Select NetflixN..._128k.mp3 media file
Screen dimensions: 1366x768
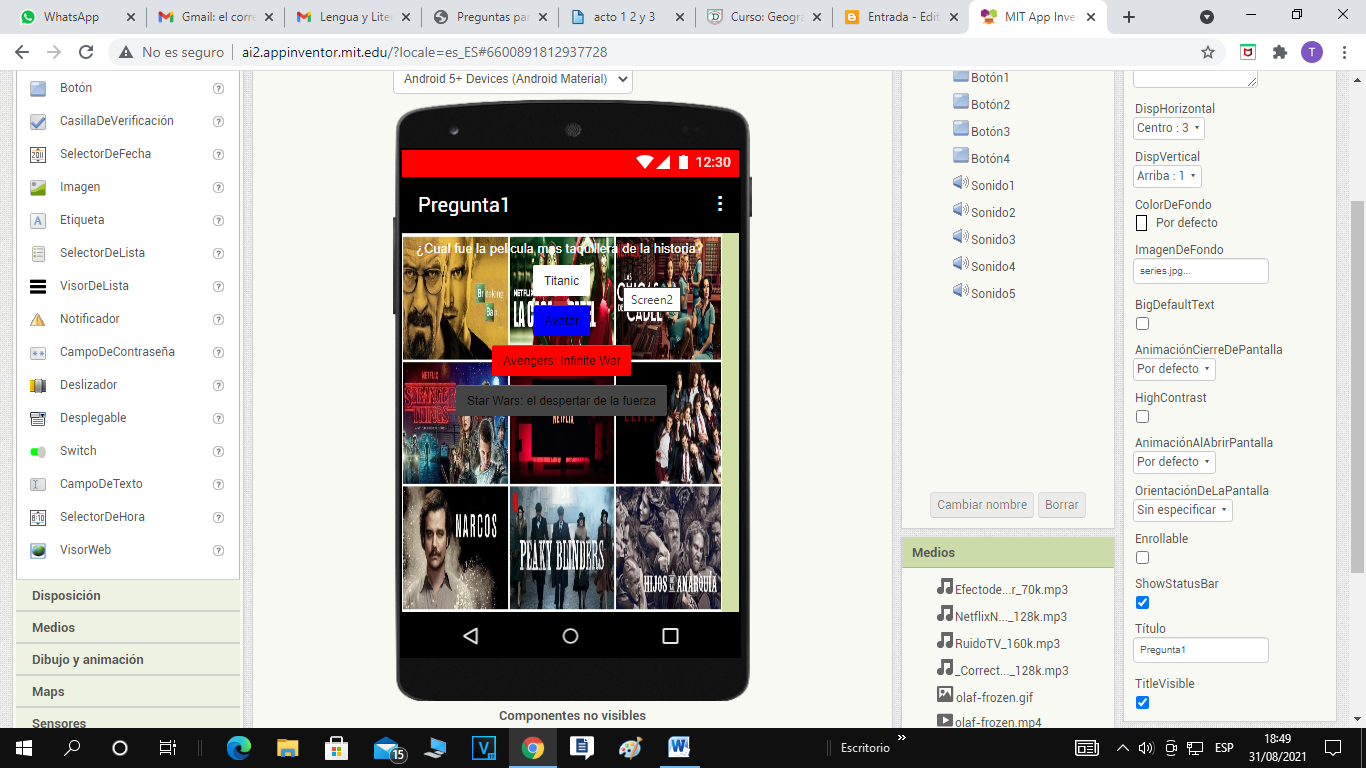[x=1002, y=616]
